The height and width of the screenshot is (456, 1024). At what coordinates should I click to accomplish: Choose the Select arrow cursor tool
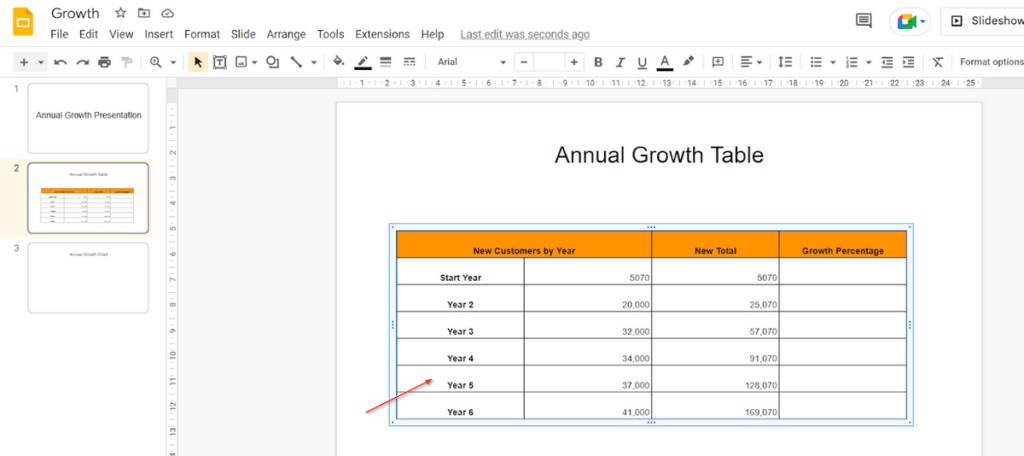pos(199,62)
